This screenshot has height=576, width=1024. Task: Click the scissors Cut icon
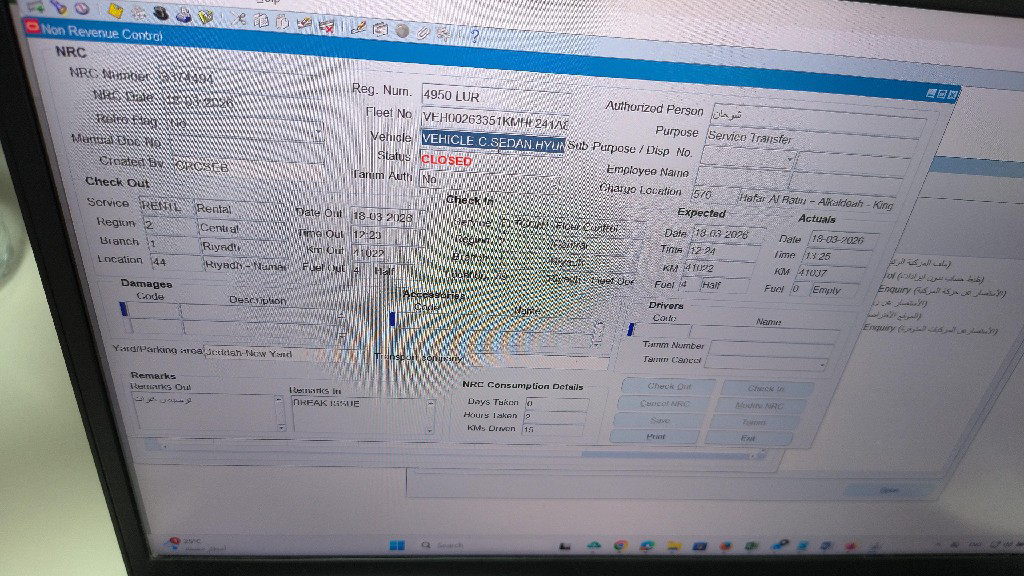tap(240, 18)
